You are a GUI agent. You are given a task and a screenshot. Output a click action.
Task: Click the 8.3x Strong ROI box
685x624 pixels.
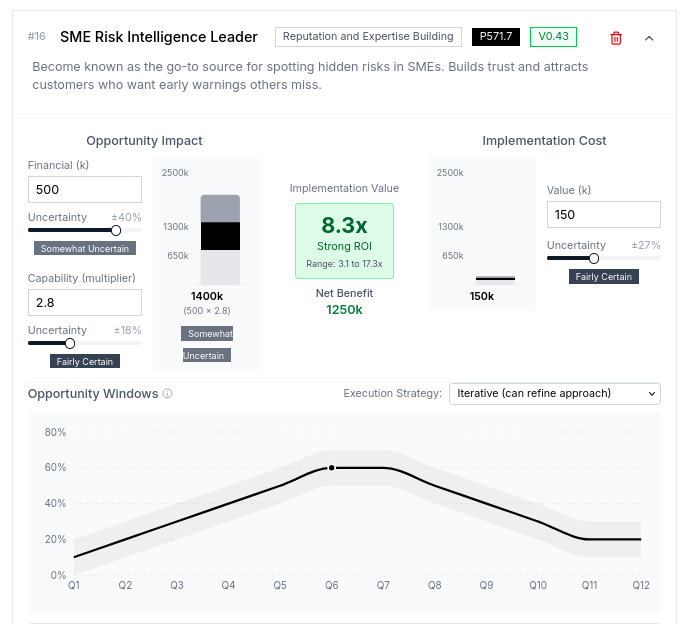coord(344,241)
